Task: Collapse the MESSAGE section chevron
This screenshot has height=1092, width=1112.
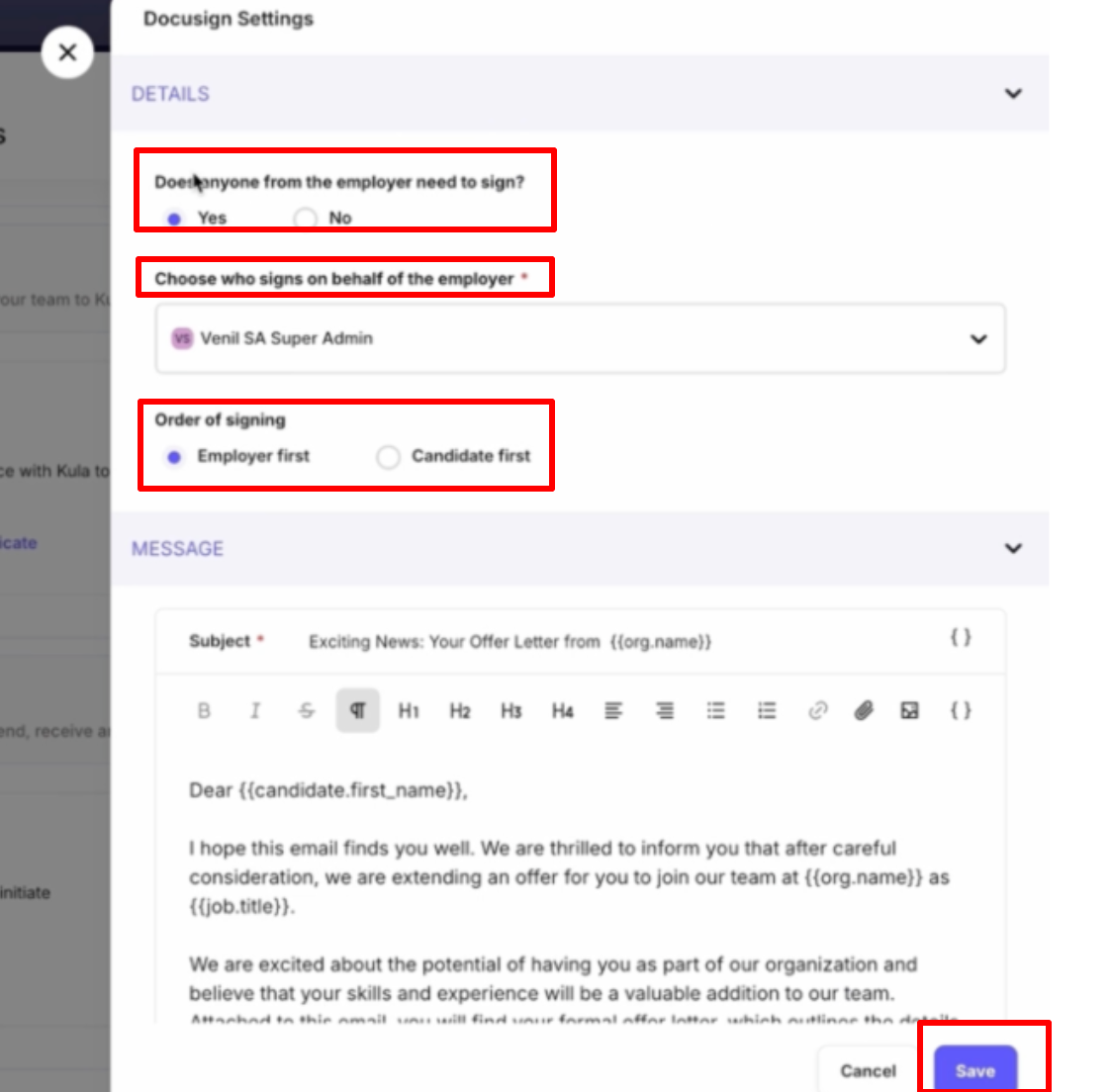Action: (1013, 548)
